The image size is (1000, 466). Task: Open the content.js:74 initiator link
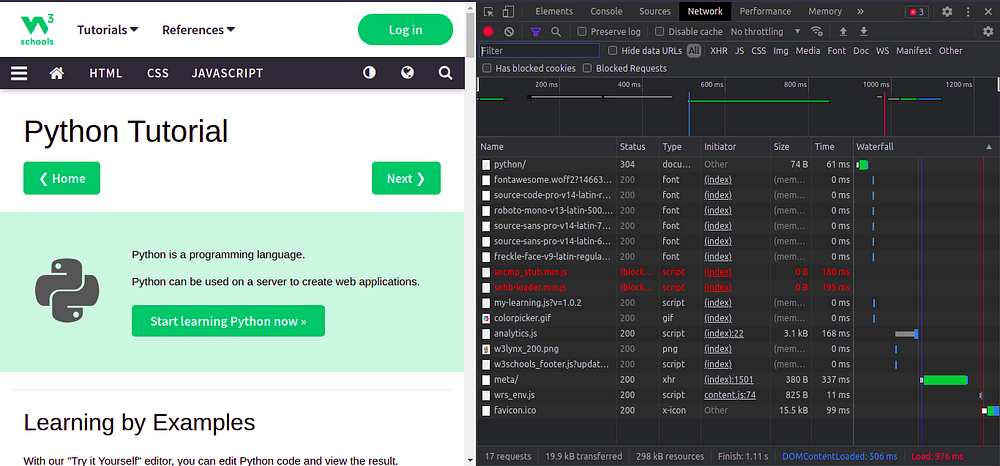point(730,395)
